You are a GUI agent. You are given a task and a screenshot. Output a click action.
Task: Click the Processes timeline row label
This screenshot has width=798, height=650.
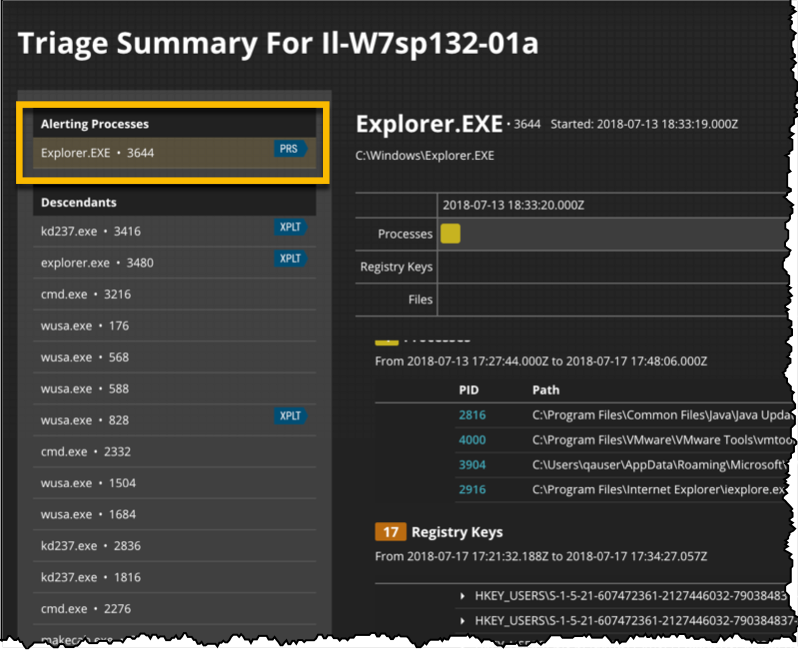405,234
